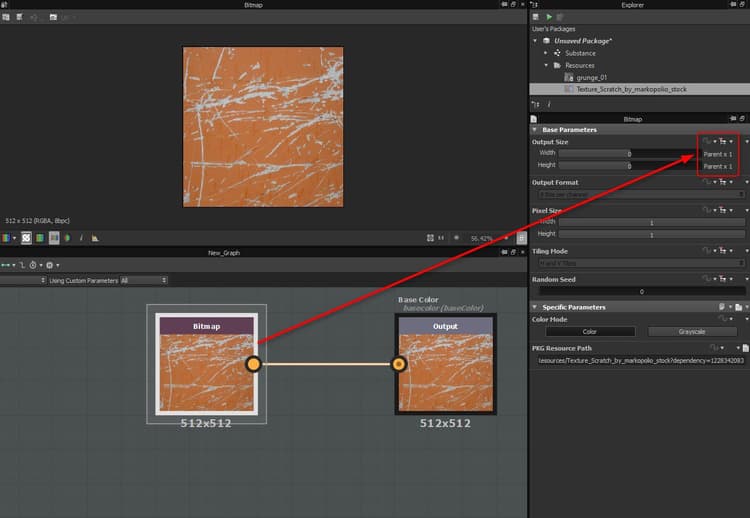
Task: Click the Bitmap node in the graph
Action: [207, 364]
